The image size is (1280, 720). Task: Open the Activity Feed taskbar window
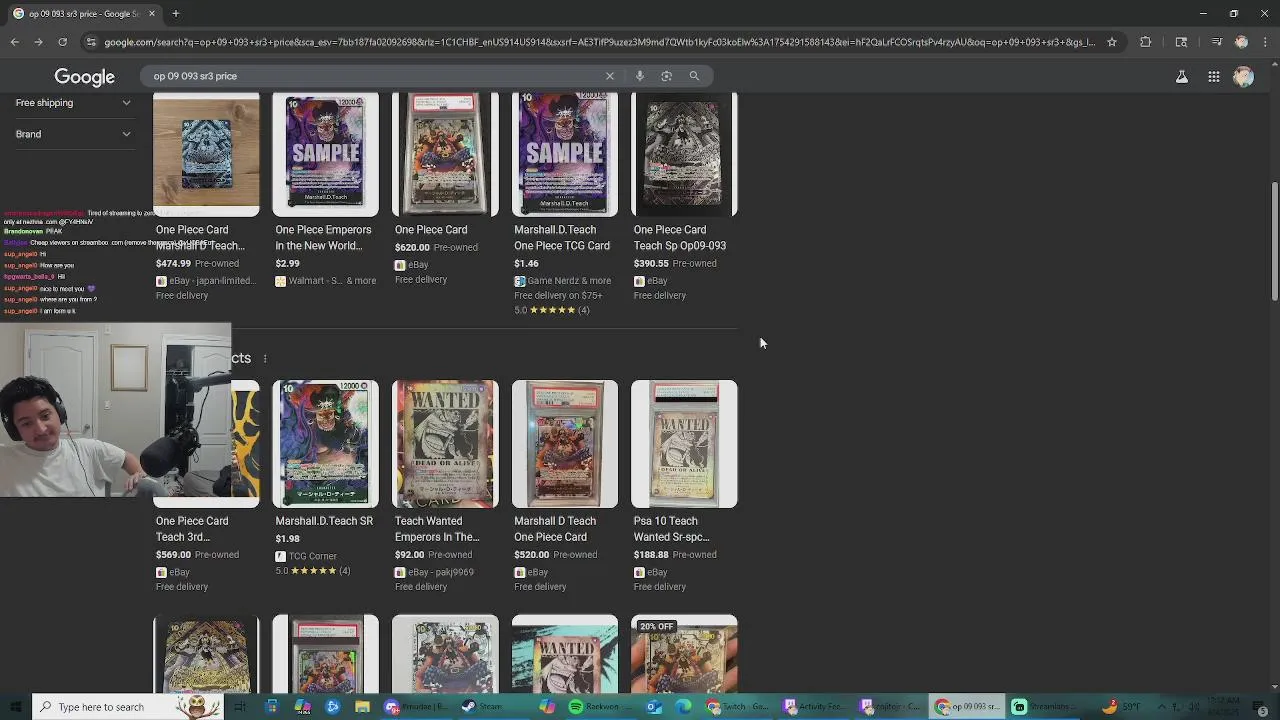(x=815, y=707)
